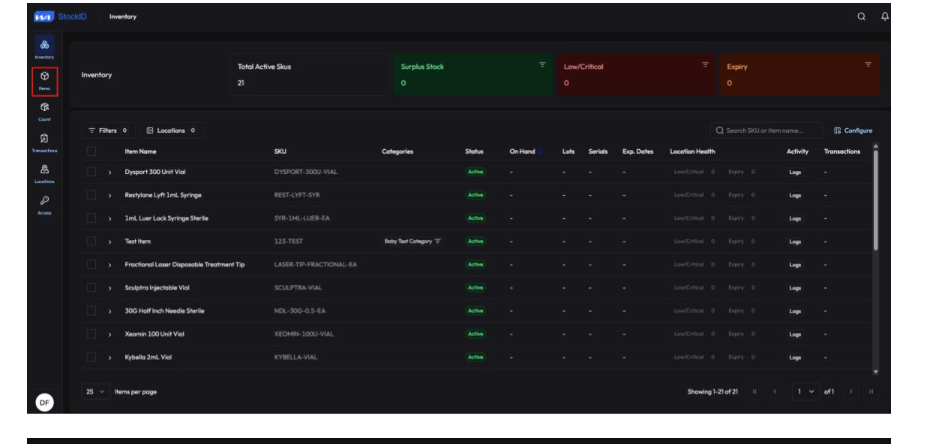Click the On Hand info icon
Image resolution: width=933 pixels, height=444 pixels.
pos(540,152)
